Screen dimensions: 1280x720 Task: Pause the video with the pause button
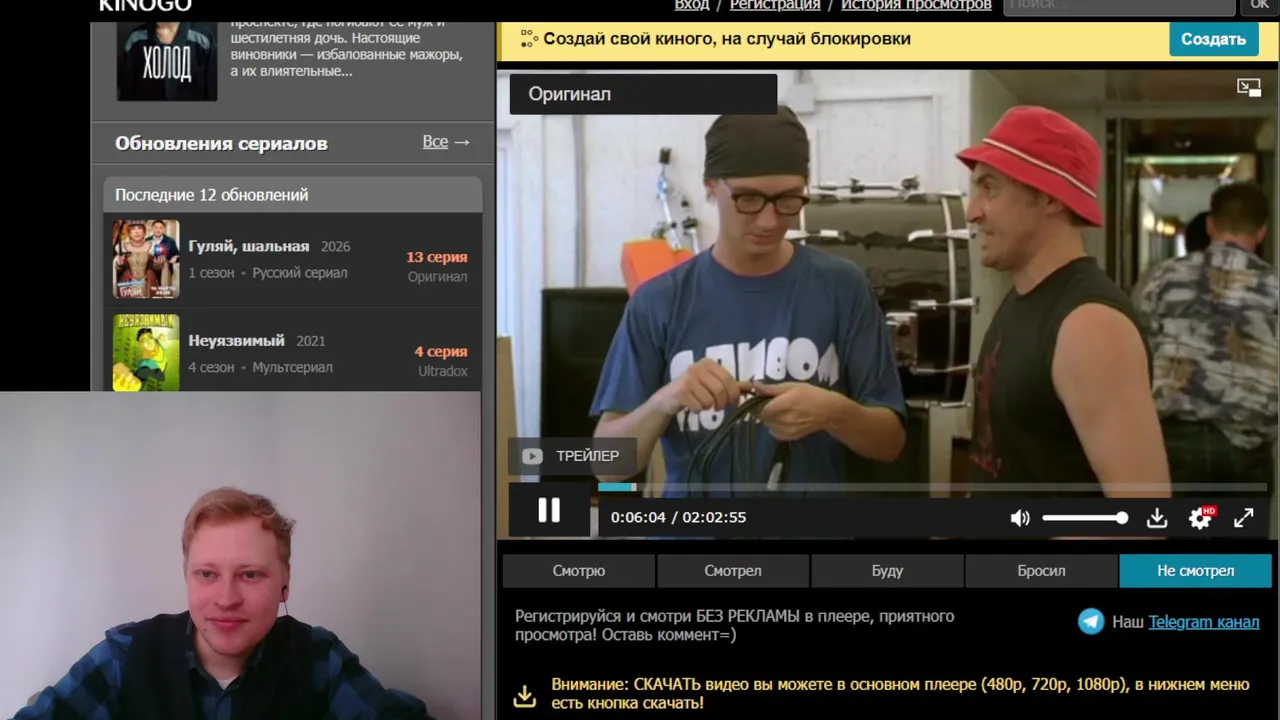[x=549, y=511]
